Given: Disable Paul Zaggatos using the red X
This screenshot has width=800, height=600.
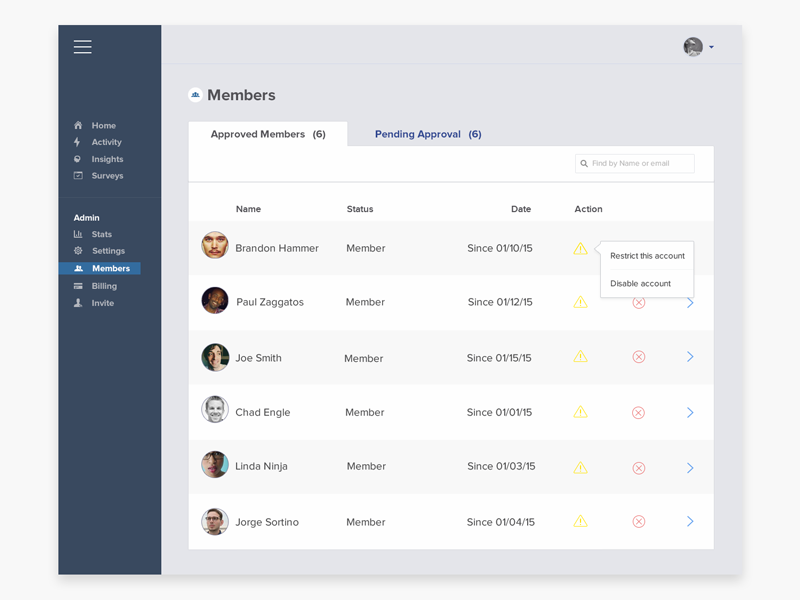Looking at the screenshot, I should (639, 302).
